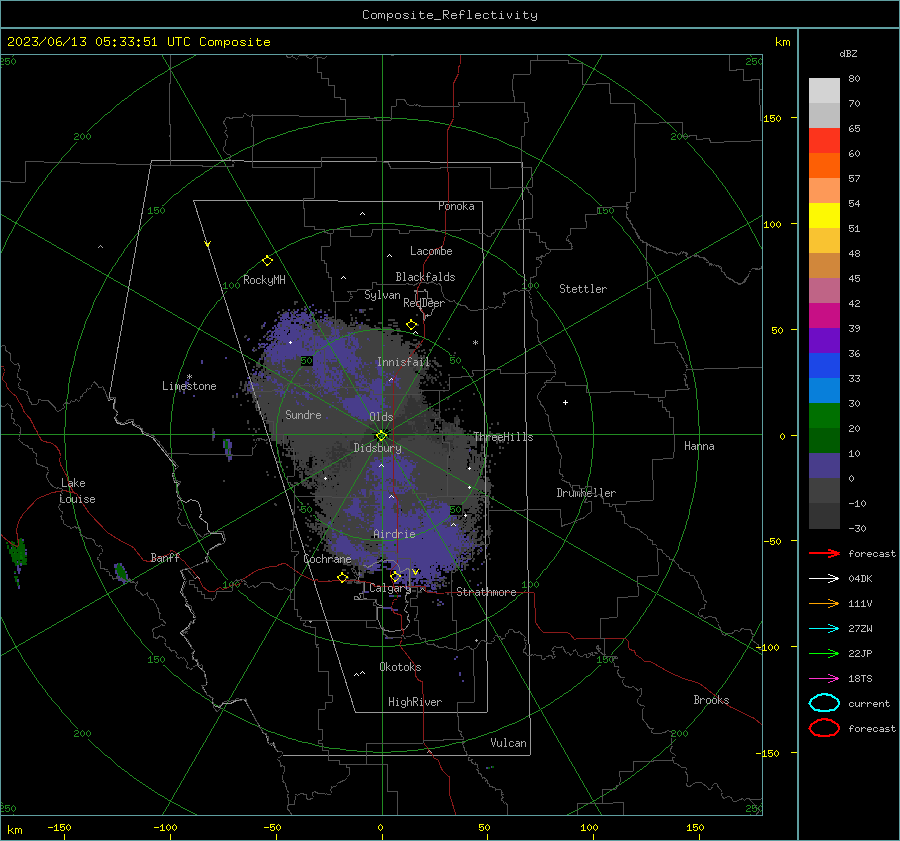The image size is (900, 841).
Task: Click the Composite_Reflectivity title
Action: pyautogui.click(x=450, y=15)
